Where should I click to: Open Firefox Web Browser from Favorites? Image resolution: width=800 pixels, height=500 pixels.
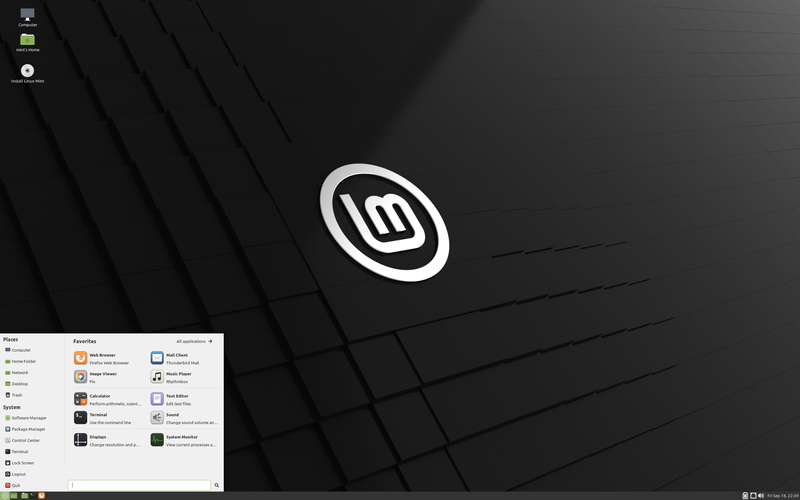click(107, 358)
